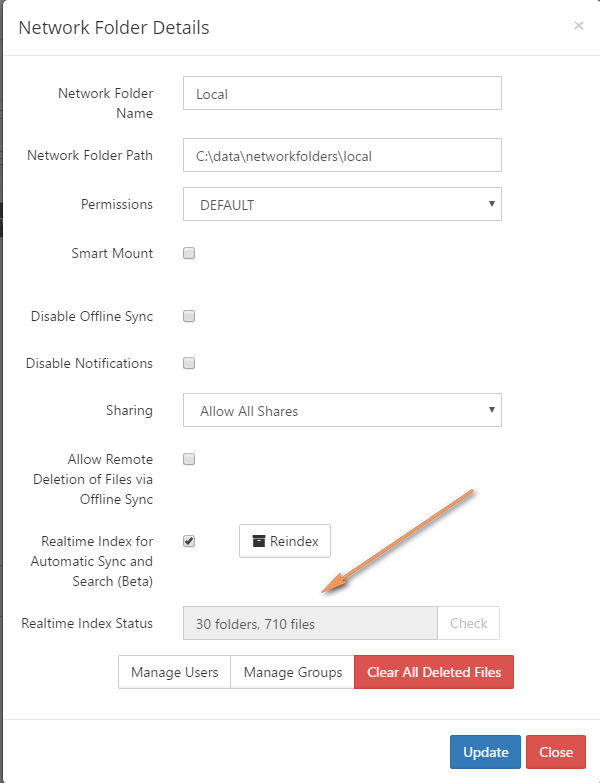The image size is (600, 783).
Task: Click the archive icon on the Reindex button
Action: [x=259, y=541]
